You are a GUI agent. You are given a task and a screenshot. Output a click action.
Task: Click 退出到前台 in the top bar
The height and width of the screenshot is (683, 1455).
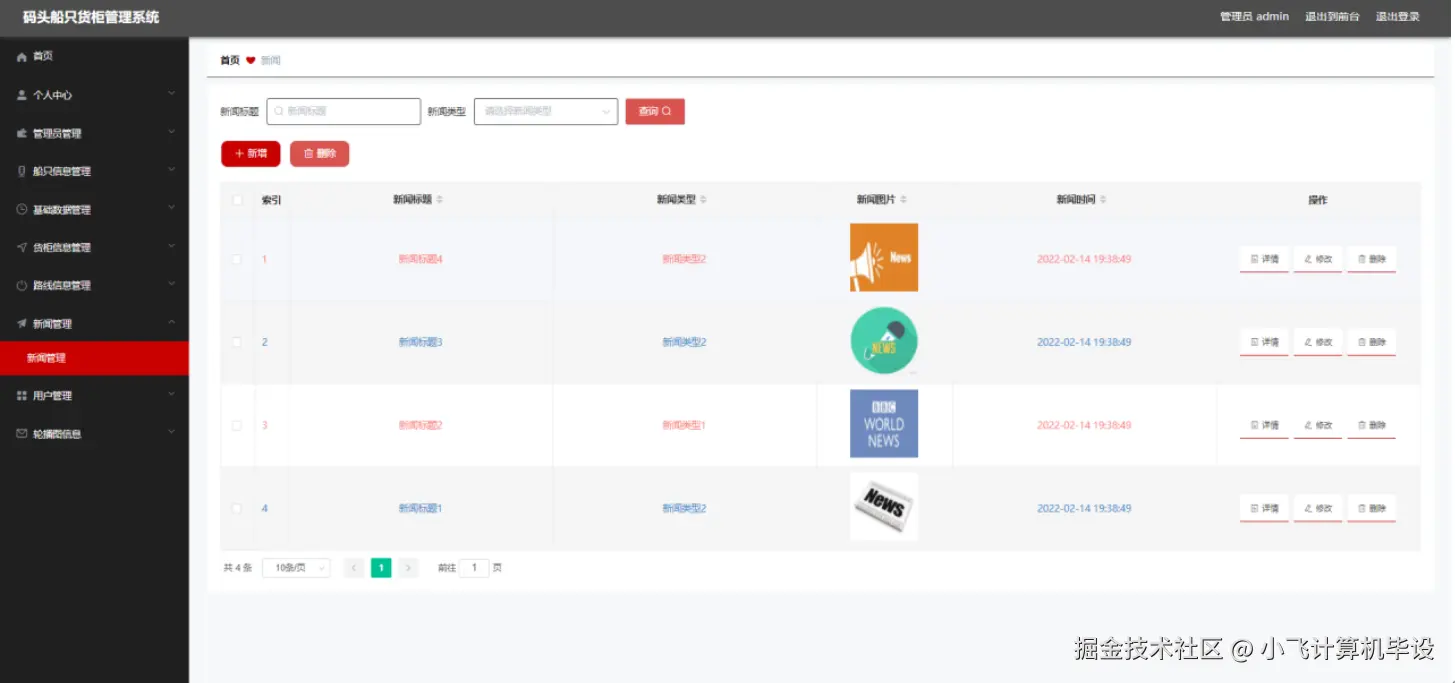[x=1332, y=17]
